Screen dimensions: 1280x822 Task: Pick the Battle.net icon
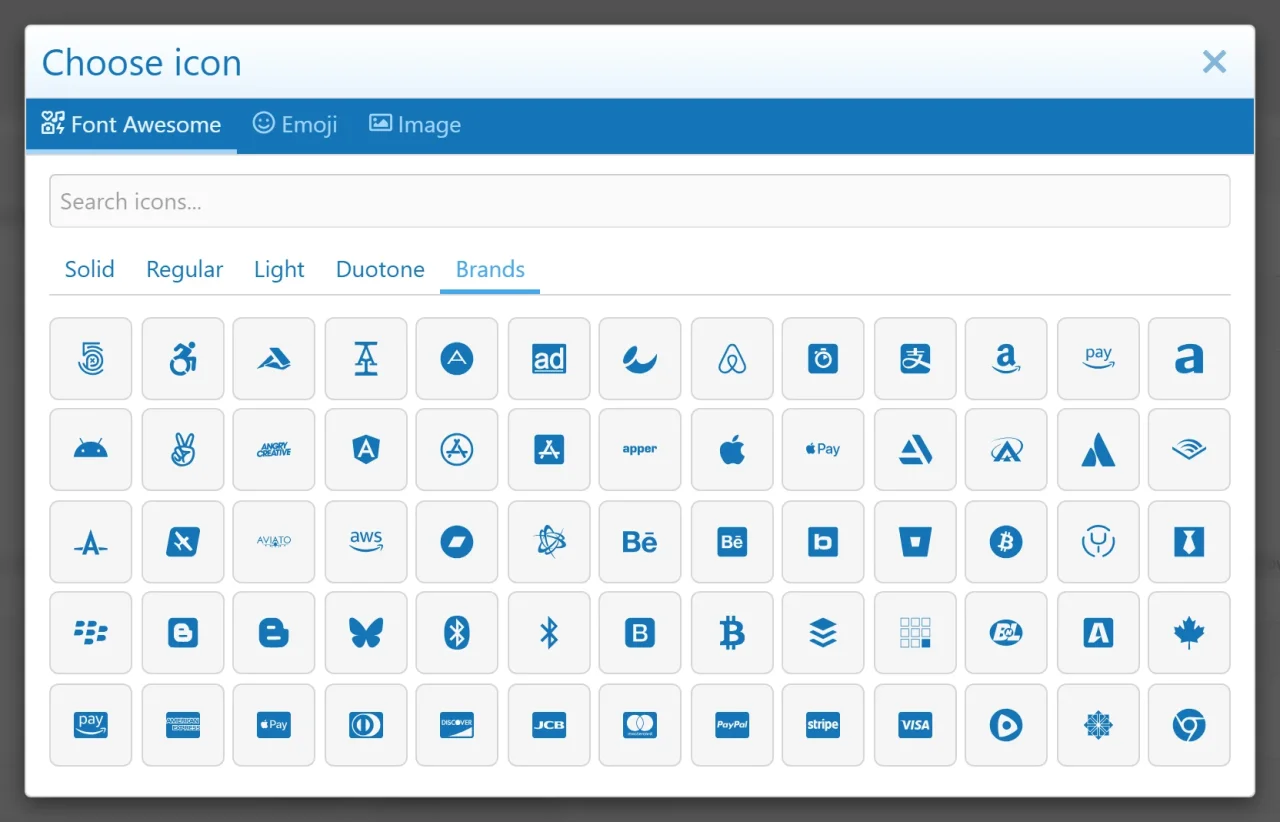point(548,541)
